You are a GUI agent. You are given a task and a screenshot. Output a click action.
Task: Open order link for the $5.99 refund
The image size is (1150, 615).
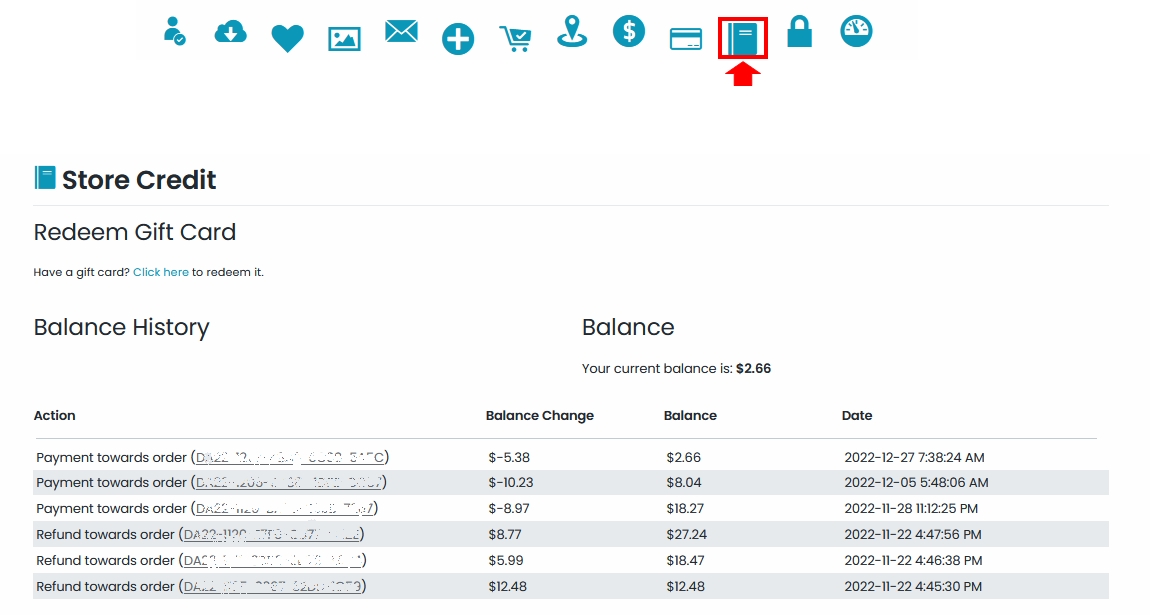(x=272, y=560)
